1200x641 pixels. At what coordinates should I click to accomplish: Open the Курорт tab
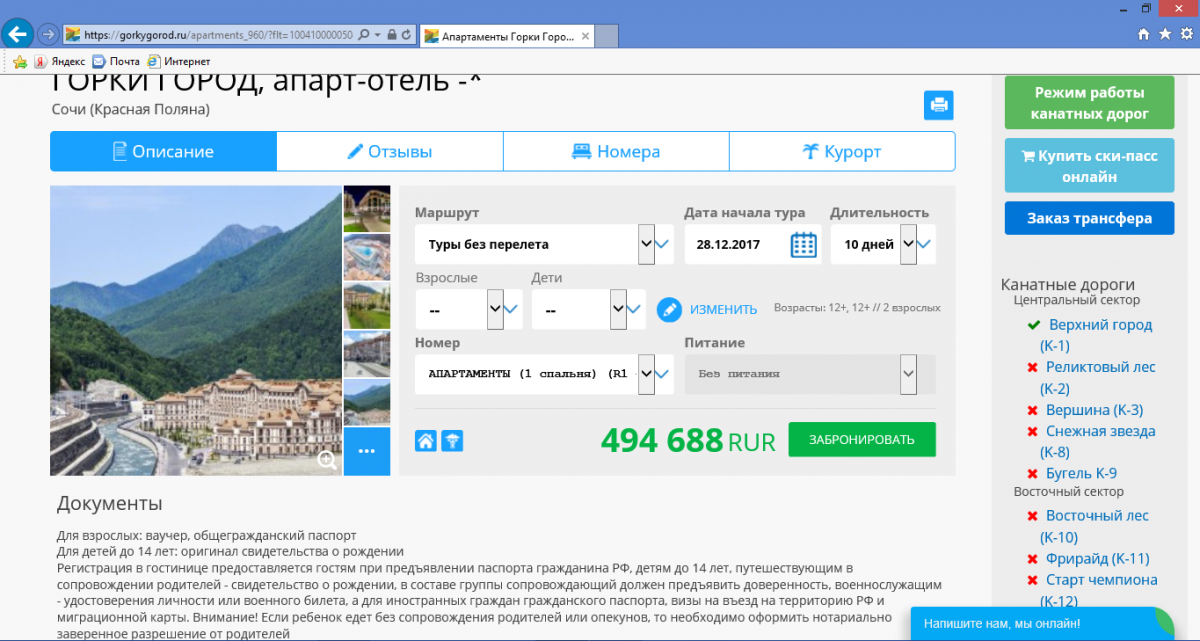click(842, 152)
